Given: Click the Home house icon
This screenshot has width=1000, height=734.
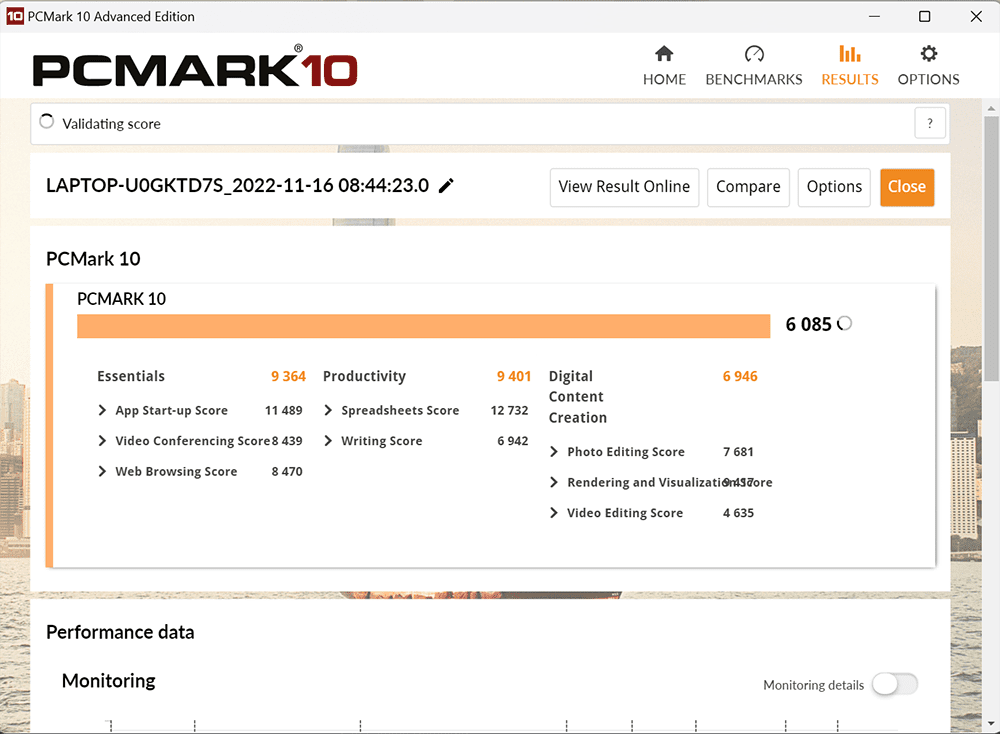Looking at the screenshot, I should click(664, 54).
